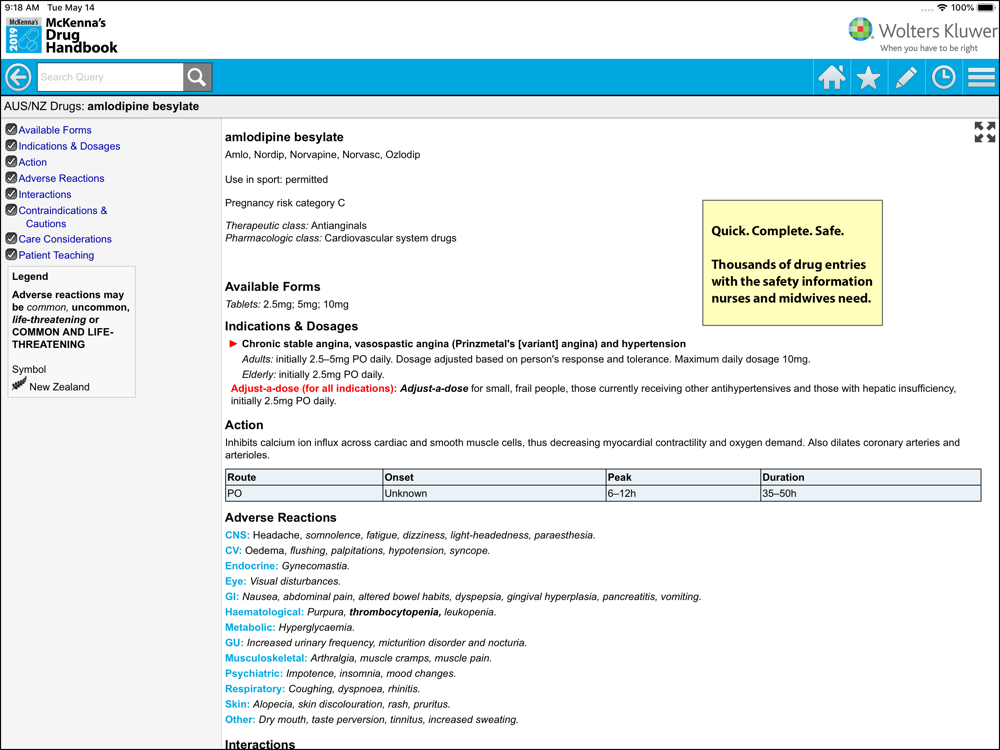The height and width of the screenshot is (750, 1000).
Task: Click the Respiratory label
Action: click(255, 689)
